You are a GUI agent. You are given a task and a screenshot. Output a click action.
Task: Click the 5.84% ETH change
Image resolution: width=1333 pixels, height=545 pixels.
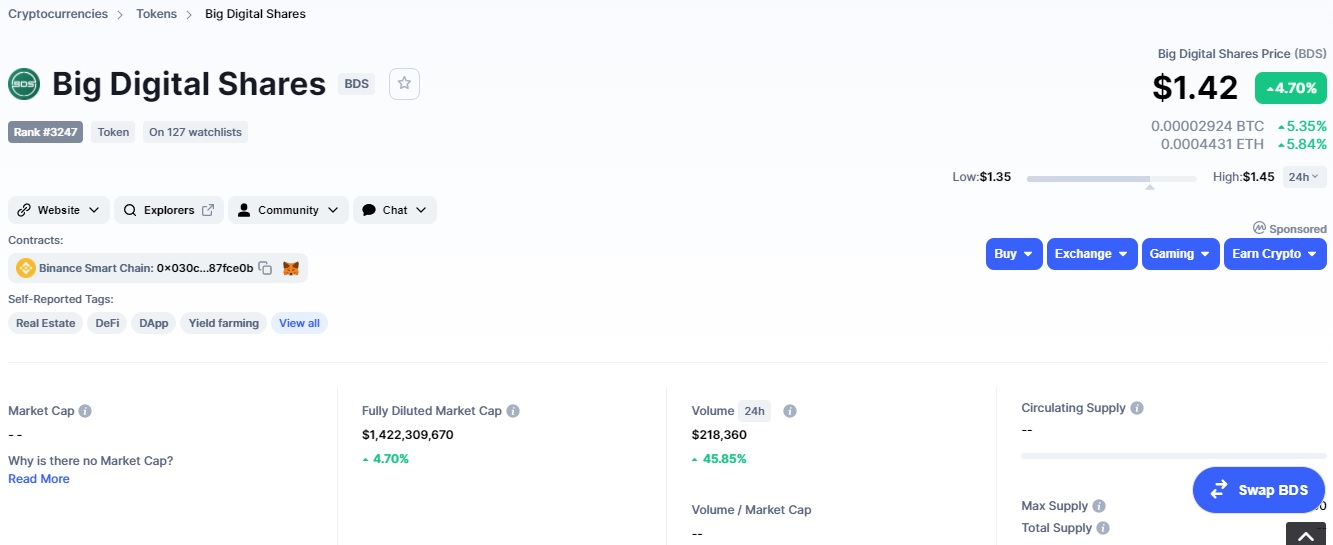1302,144
